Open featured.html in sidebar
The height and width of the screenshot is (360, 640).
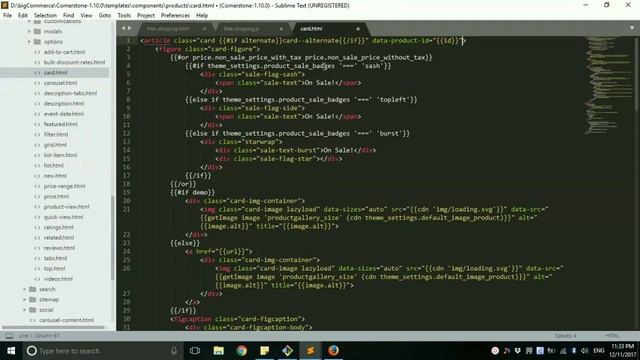(x=60, y=124)
